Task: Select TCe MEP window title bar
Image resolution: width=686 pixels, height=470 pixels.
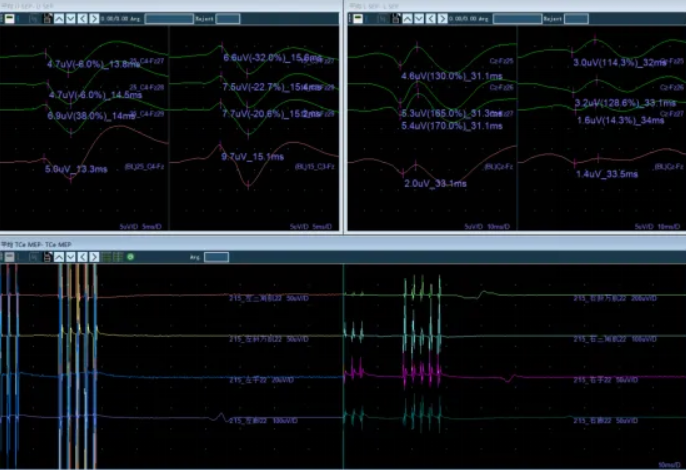Action: tap(343, 244)
